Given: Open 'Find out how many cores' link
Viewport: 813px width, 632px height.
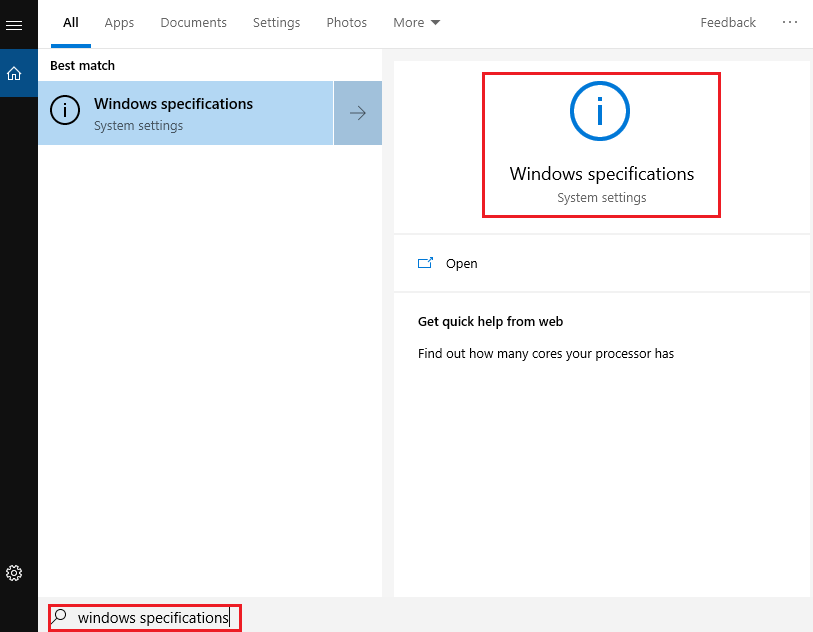Looking at the screenshot, I should [545, 353].
